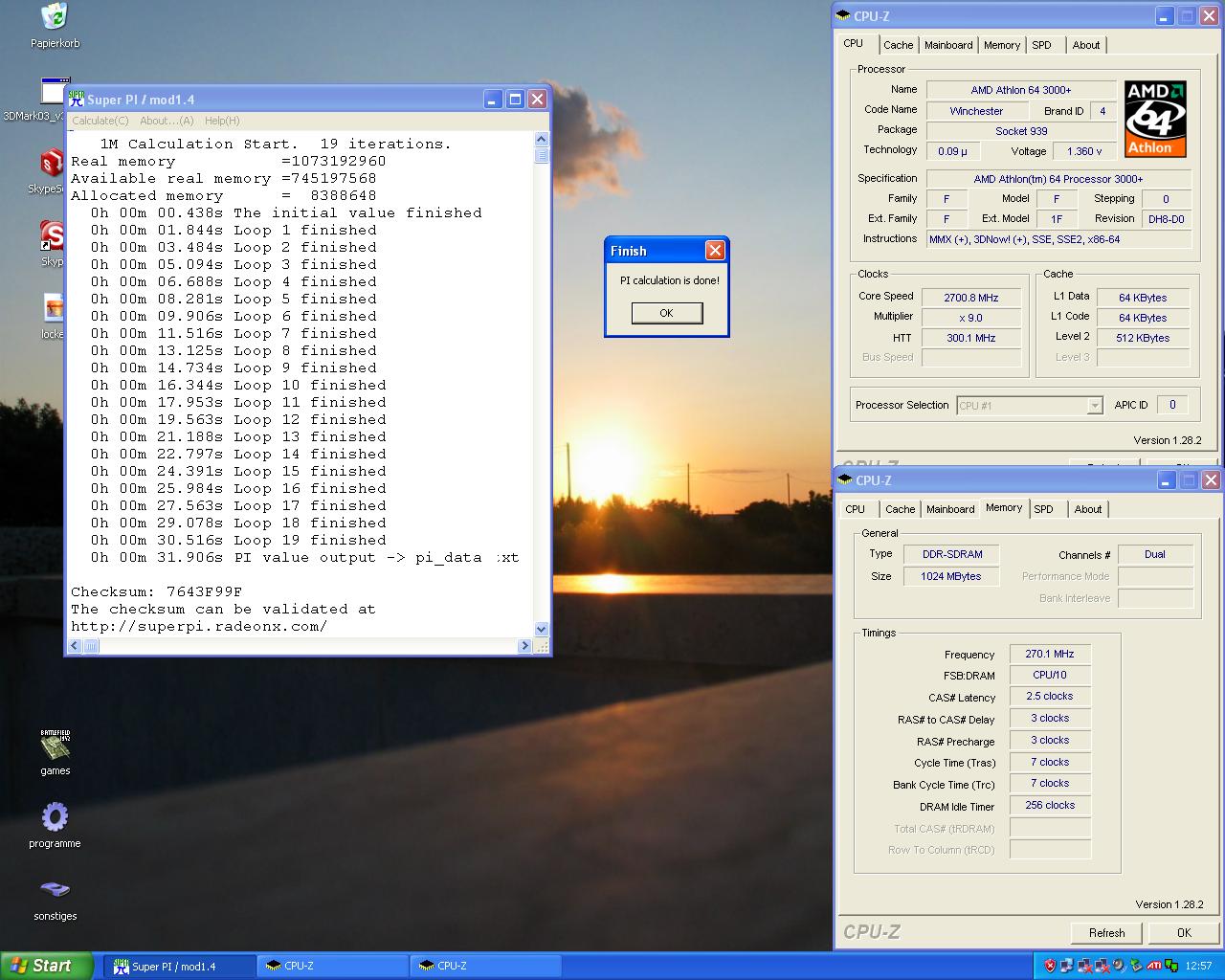Open the Papierkorb recycle bin icon

[x=55, y=17]
